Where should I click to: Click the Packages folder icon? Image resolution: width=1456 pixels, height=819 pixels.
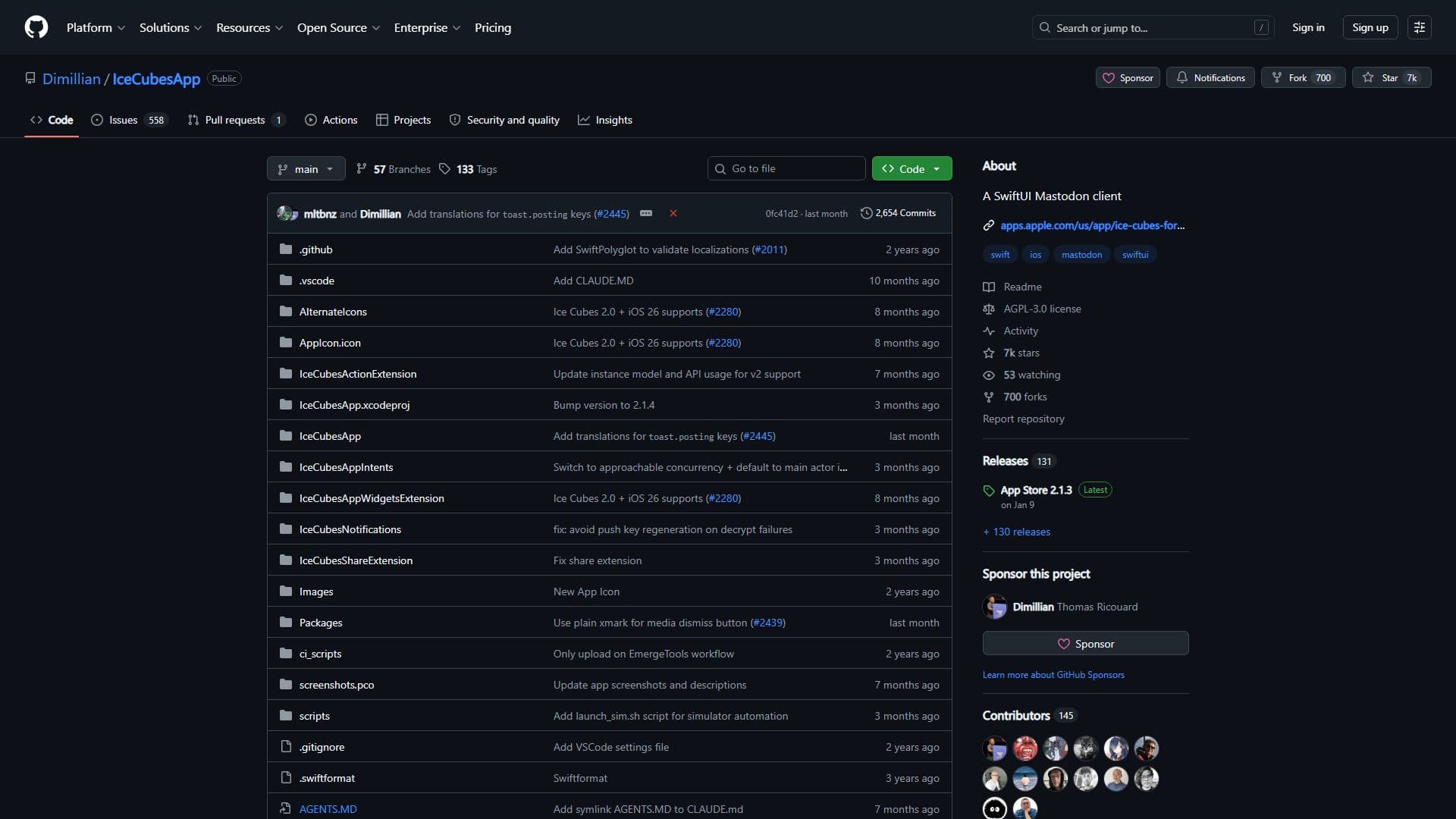click(x=286, y=623)
